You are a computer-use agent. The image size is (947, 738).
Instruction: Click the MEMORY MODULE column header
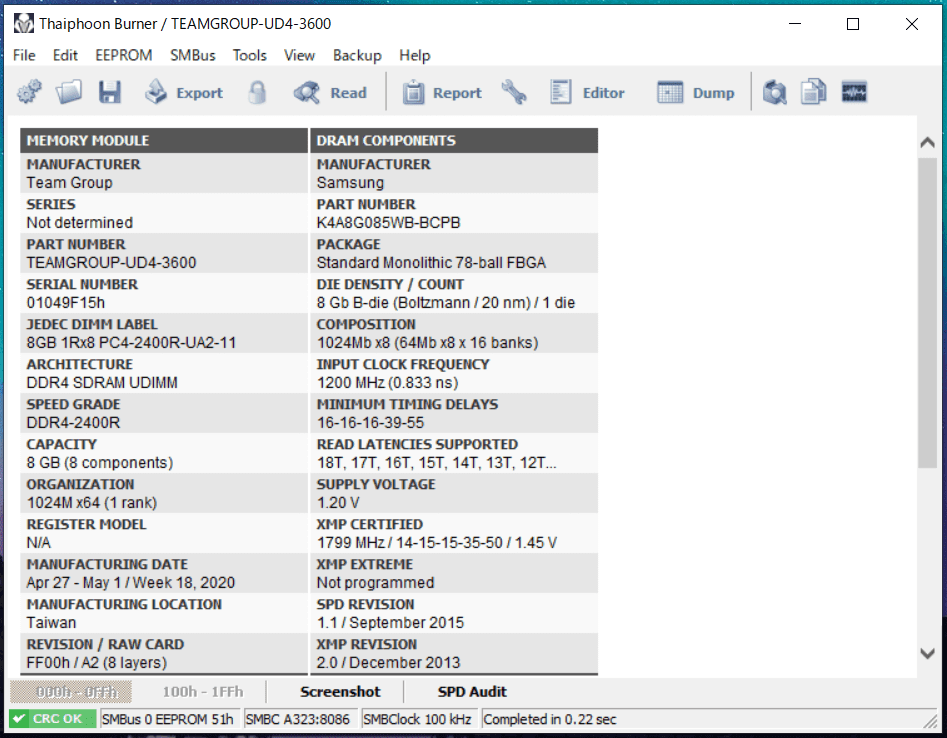click(164, 140)
